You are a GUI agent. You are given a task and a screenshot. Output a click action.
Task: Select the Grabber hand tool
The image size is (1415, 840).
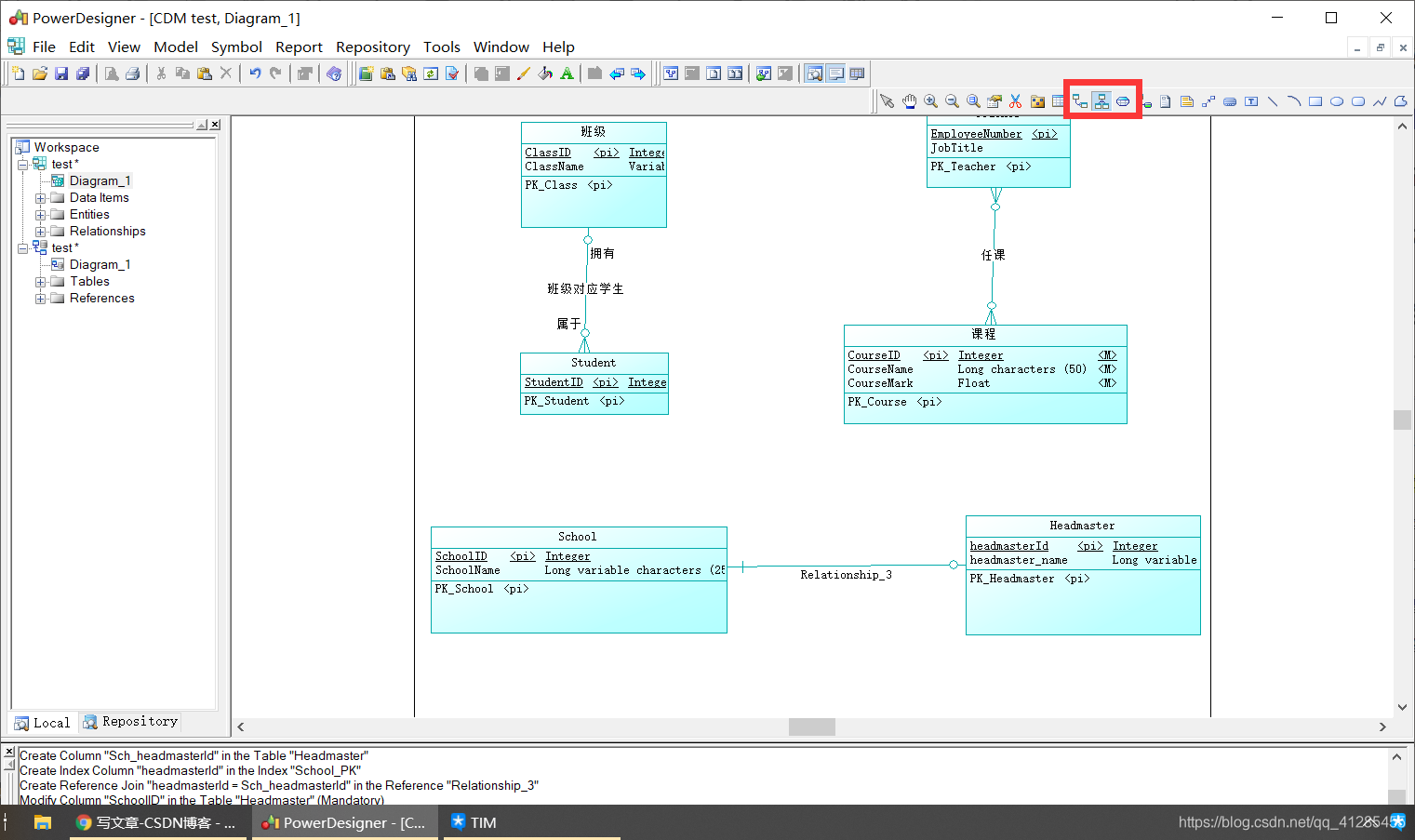(909, 101)
